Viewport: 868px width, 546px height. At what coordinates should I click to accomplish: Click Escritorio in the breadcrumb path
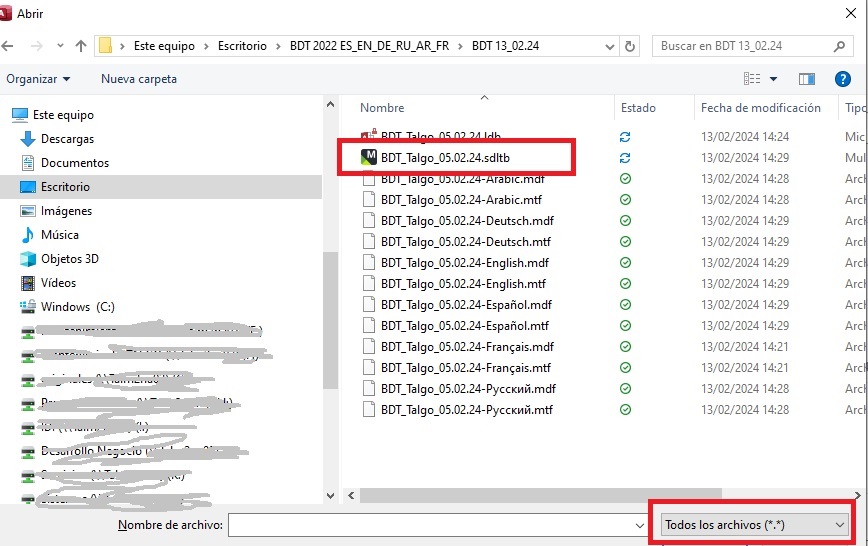tap(242, 46)
